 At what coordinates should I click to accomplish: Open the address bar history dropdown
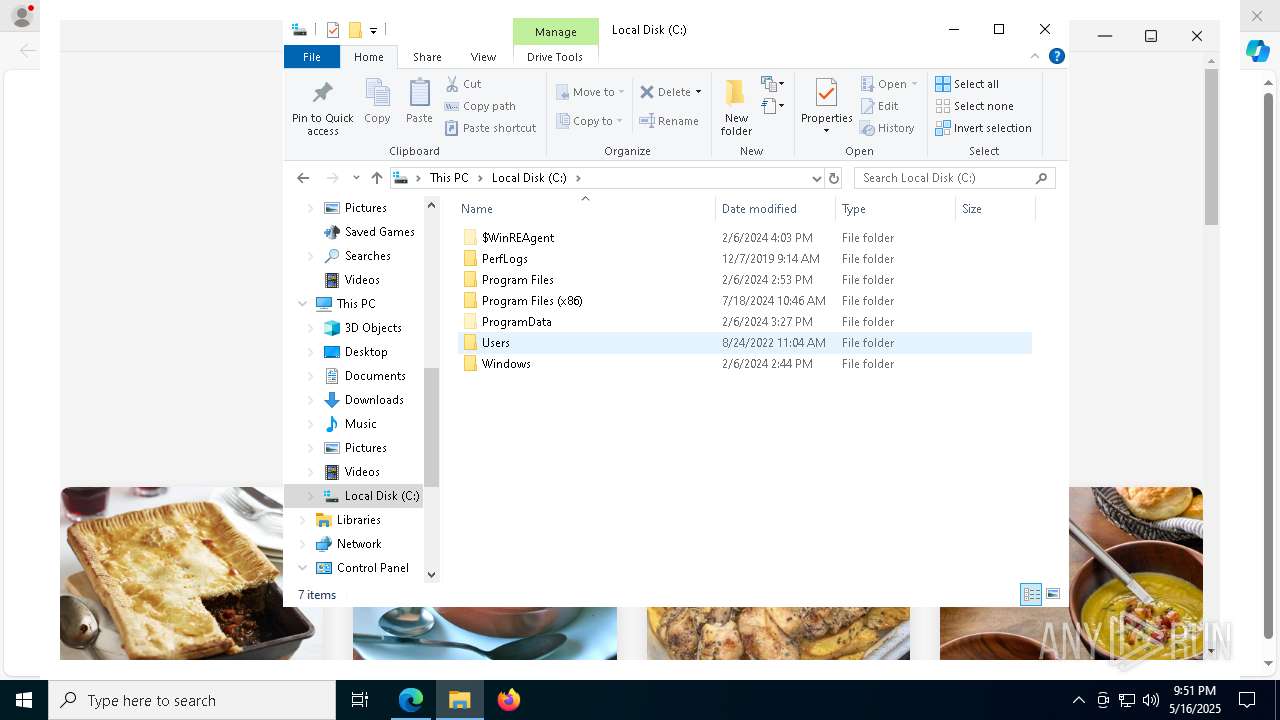click(x=816, y=178)
